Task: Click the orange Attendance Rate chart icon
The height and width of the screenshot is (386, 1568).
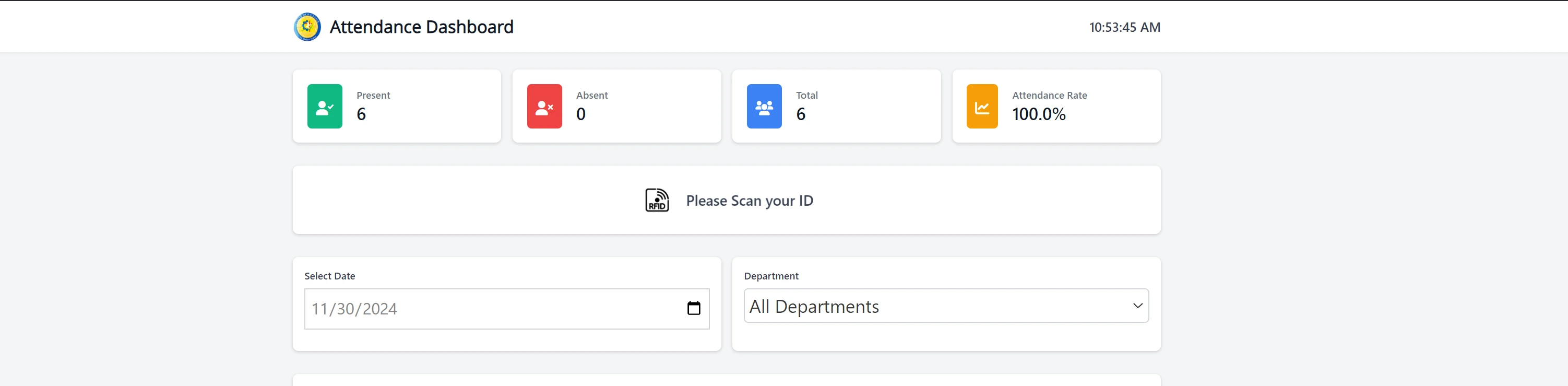Action: coord(982,107)
